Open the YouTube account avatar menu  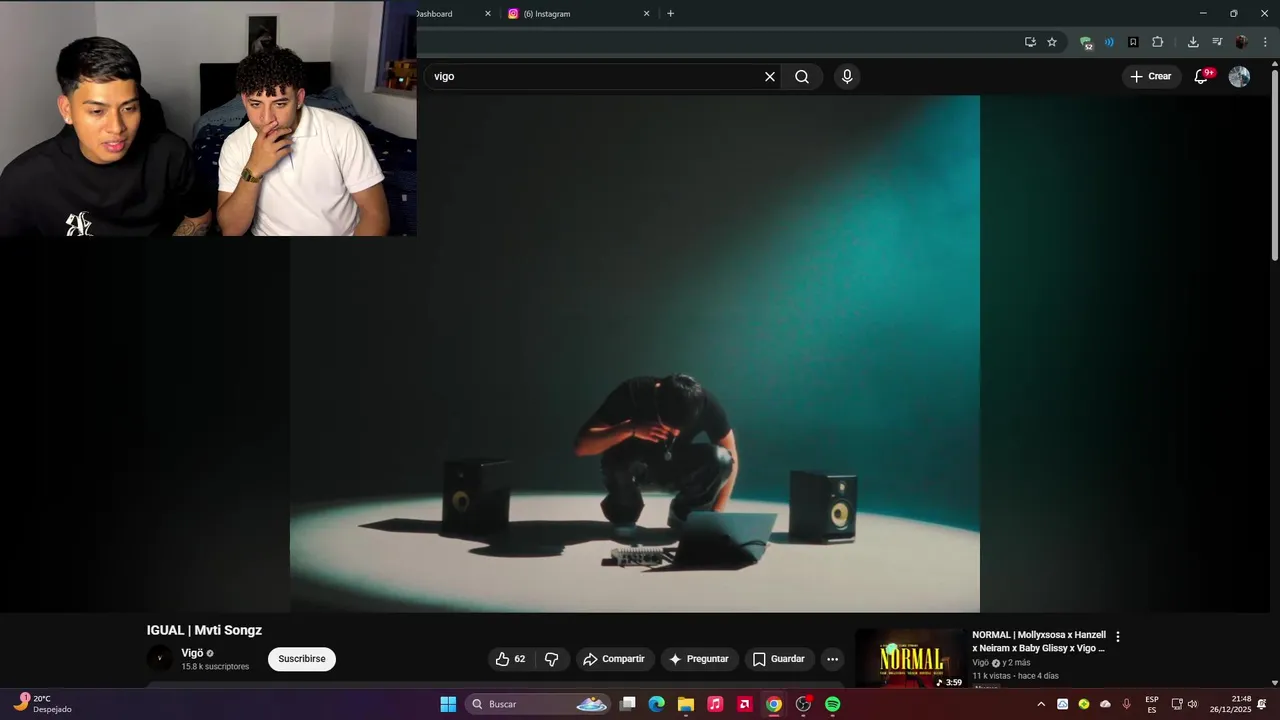1239,77
